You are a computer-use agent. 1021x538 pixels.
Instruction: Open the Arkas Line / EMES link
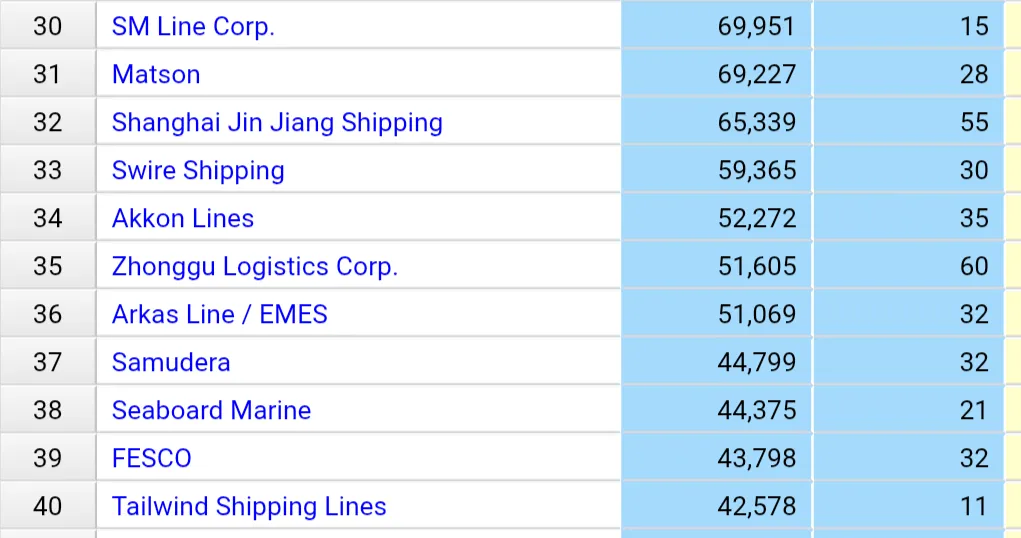tap(219, 315)
